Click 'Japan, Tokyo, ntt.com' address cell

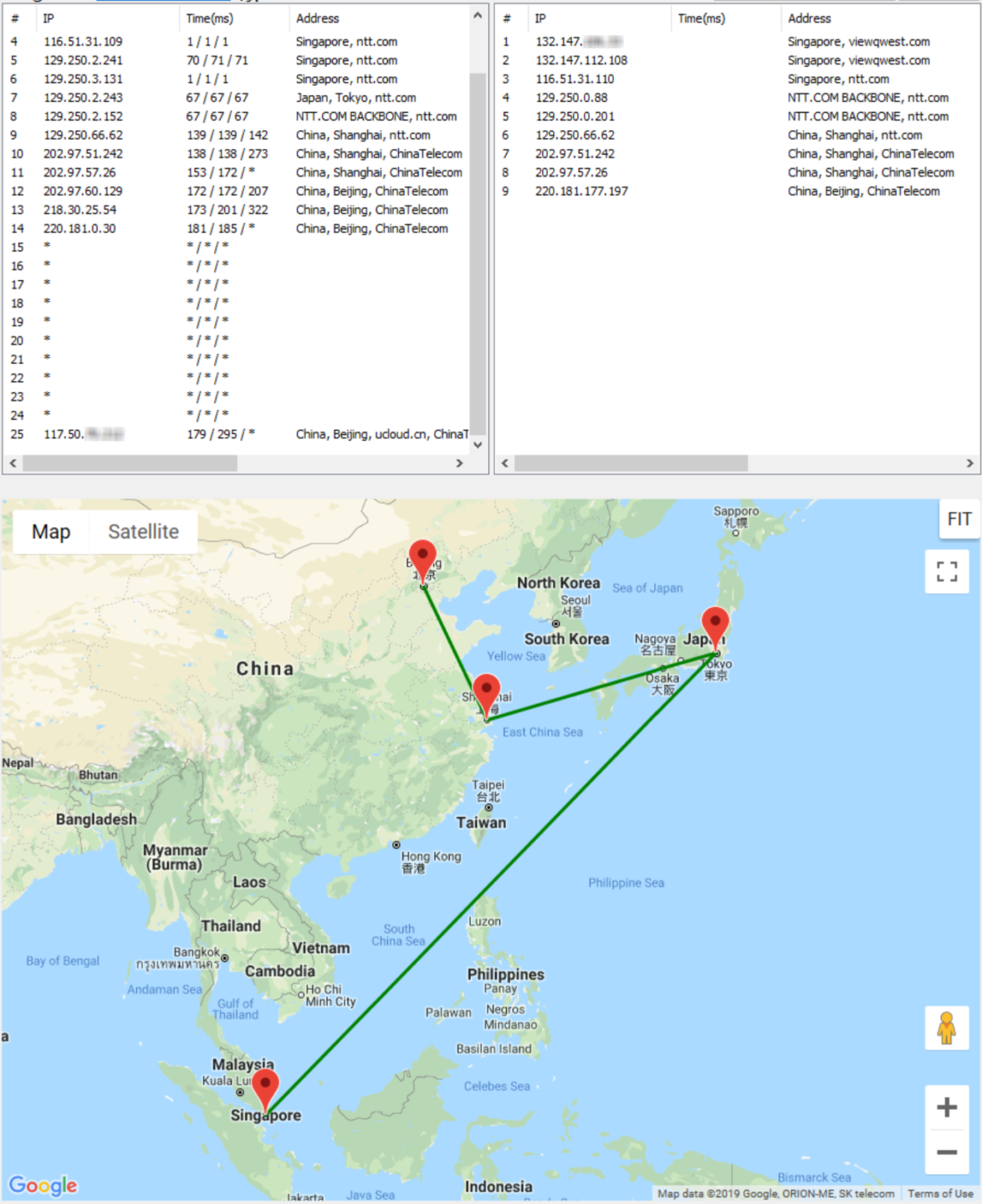point(355,98)
